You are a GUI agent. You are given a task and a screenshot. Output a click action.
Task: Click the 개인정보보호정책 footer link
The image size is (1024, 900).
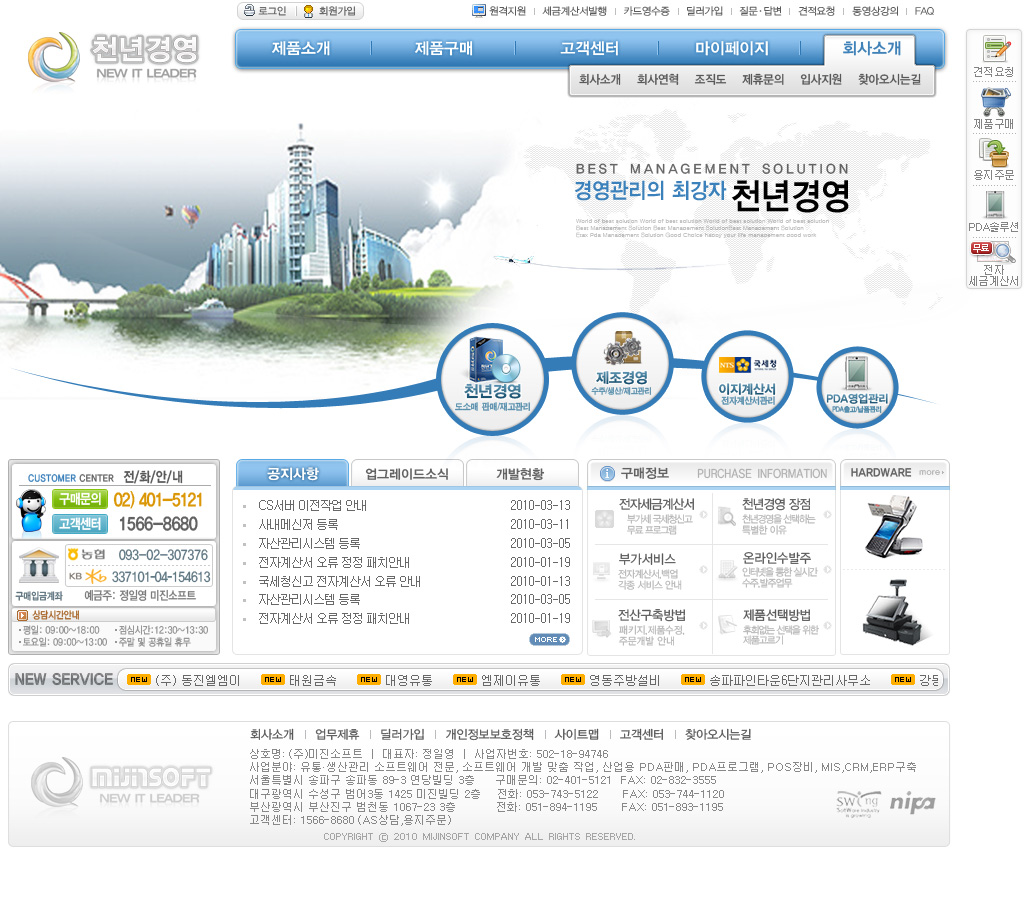click(x=489, y=734)
